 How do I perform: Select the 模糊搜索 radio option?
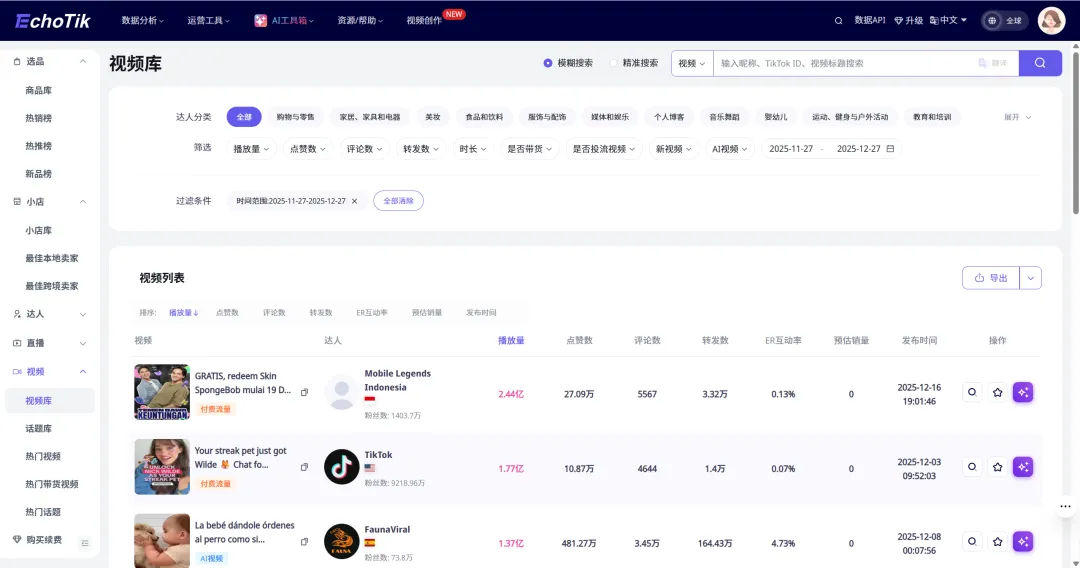tap(548, 63)
